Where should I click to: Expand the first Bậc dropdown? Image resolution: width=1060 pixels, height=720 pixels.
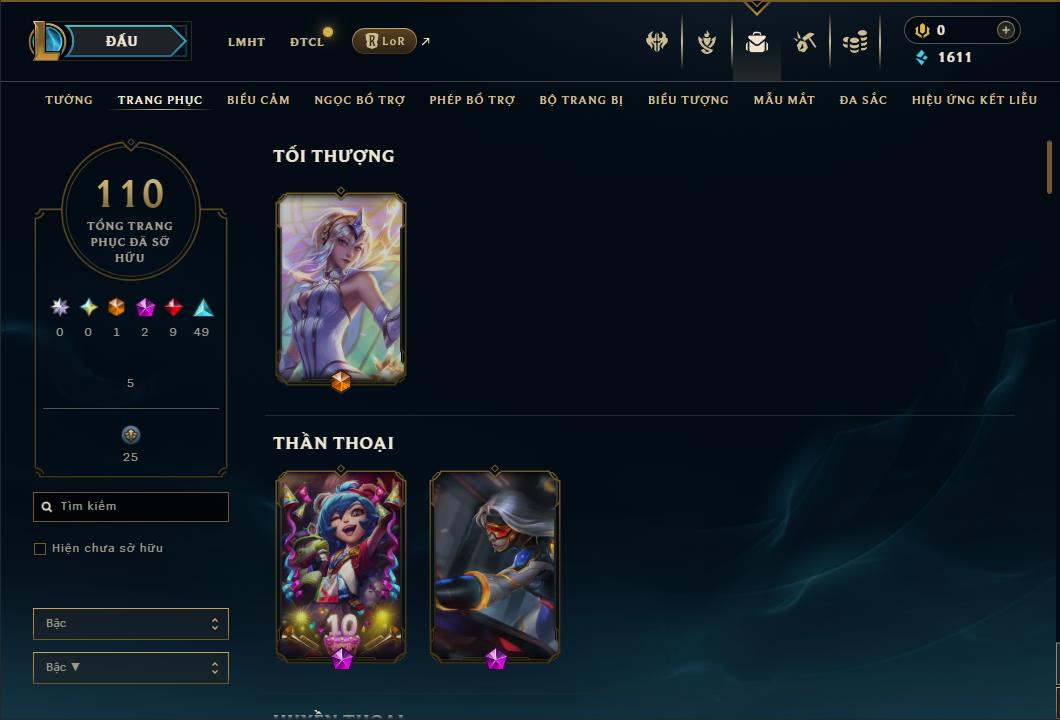pyautogui.click(x=130, y=623)
